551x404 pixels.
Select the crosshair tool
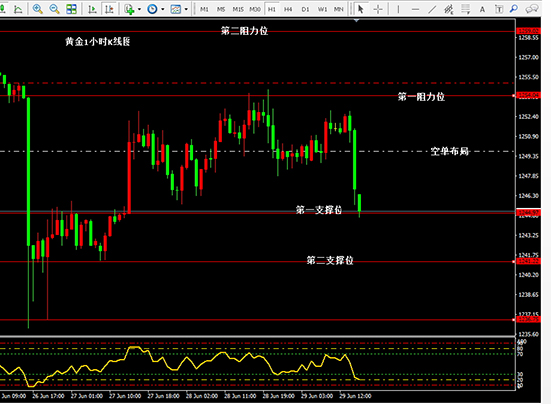click(378, 9)
